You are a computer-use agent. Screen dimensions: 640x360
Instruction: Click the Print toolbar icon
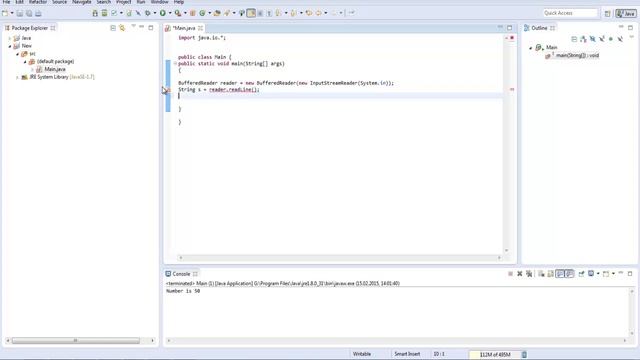click(x=38, y=13)
